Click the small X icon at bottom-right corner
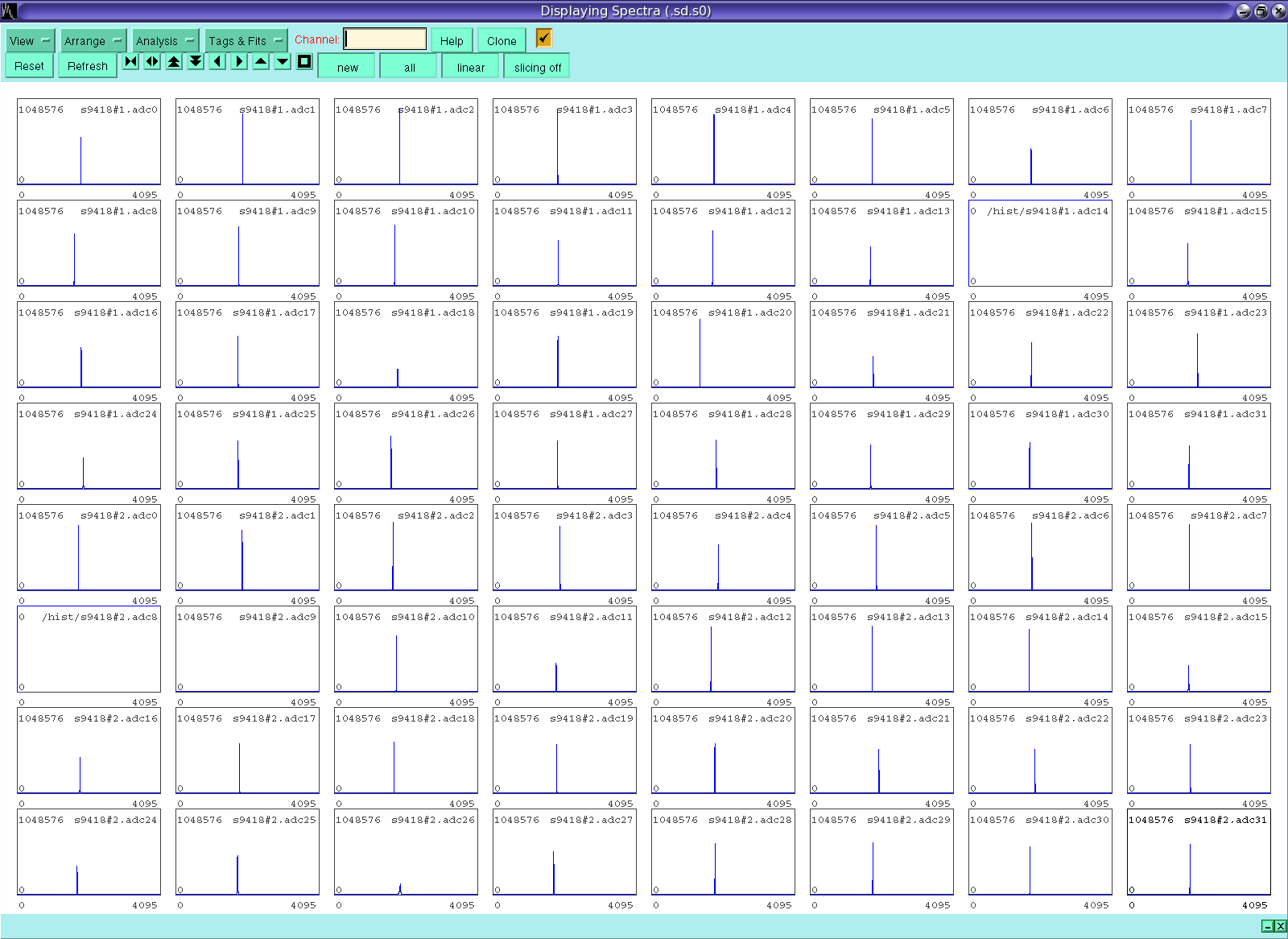The image size is (1288, 939). pos(1280,926)
